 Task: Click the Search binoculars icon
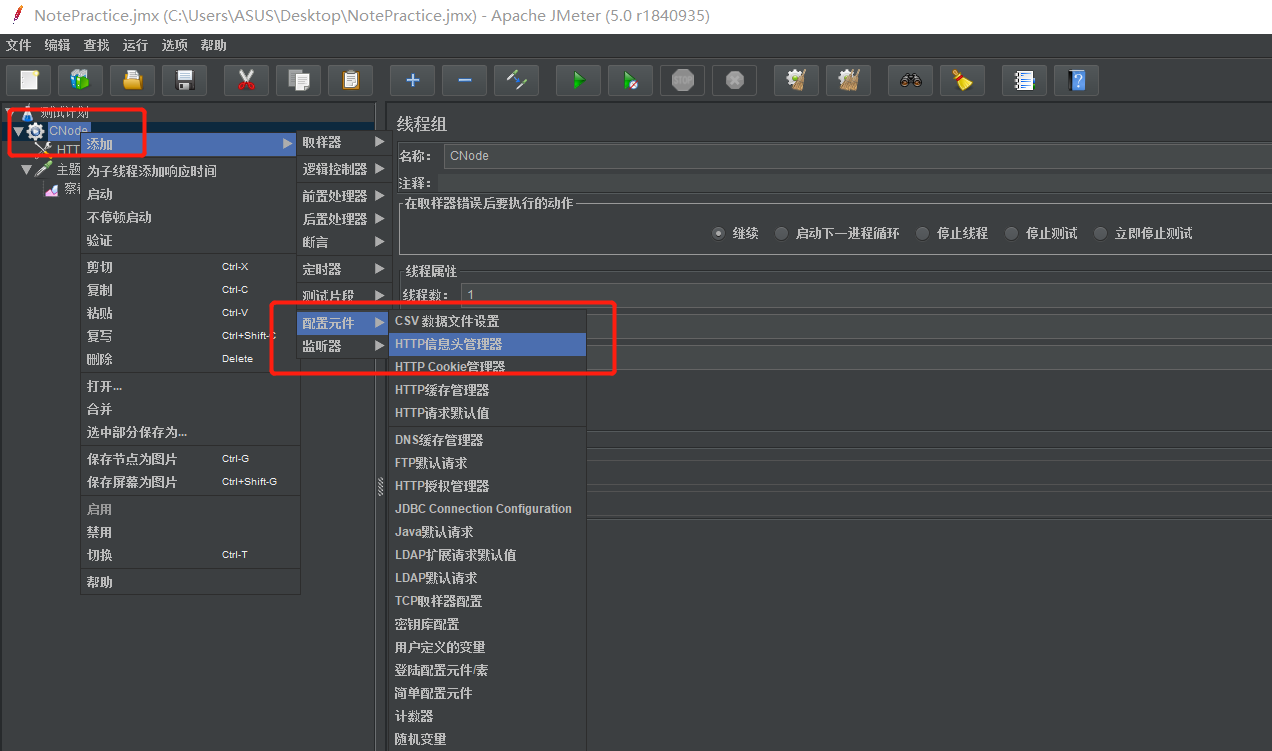910,80
